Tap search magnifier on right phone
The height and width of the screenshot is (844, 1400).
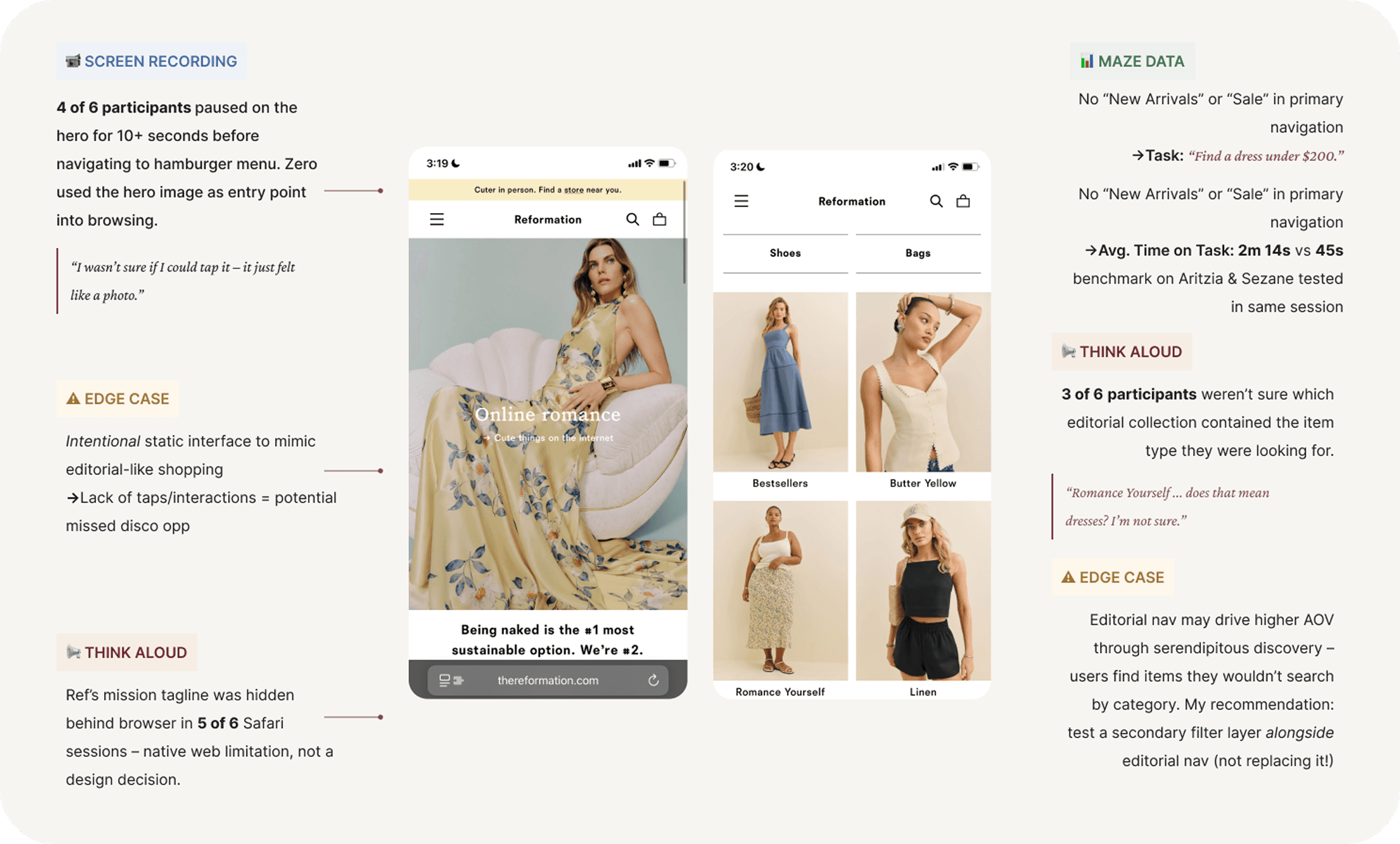pos(936,201)
